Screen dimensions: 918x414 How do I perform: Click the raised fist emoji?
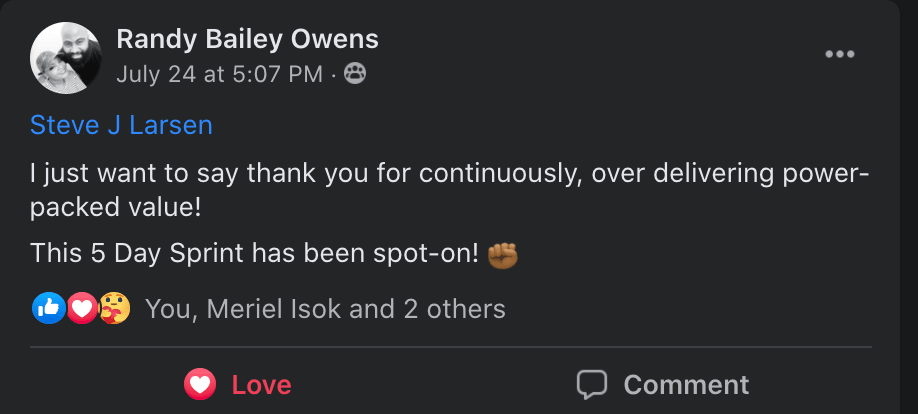[502, 255]
